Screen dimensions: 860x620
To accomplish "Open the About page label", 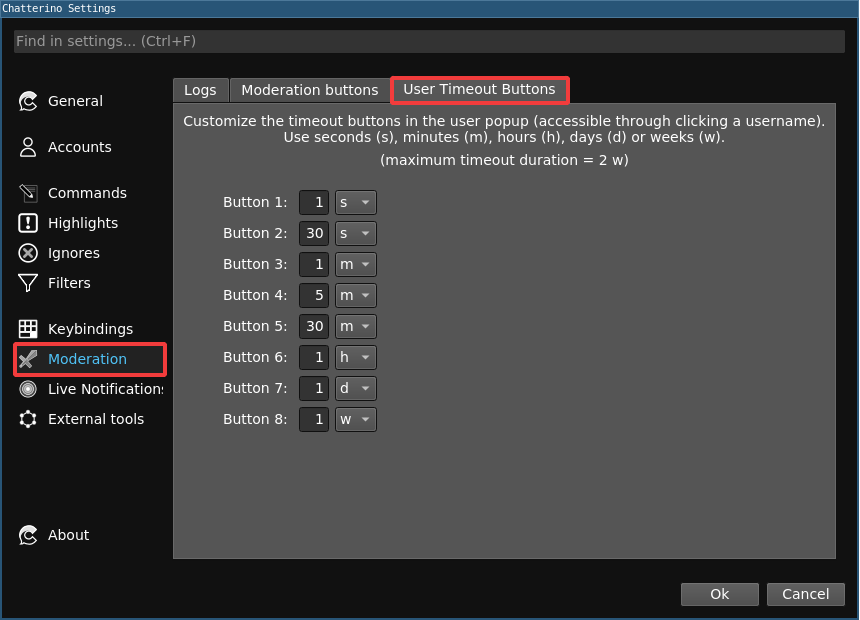I will pos(69,535).
